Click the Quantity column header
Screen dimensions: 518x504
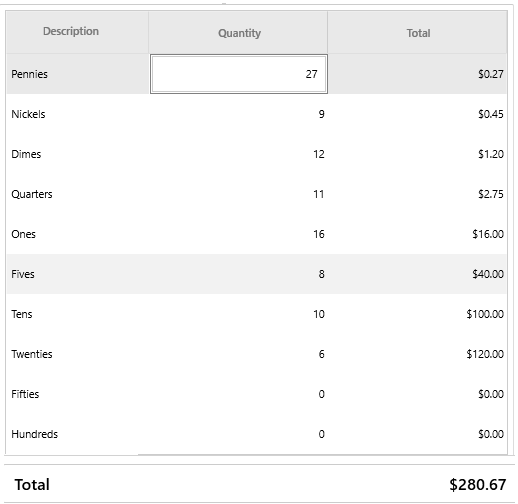(x=238, y=32)
